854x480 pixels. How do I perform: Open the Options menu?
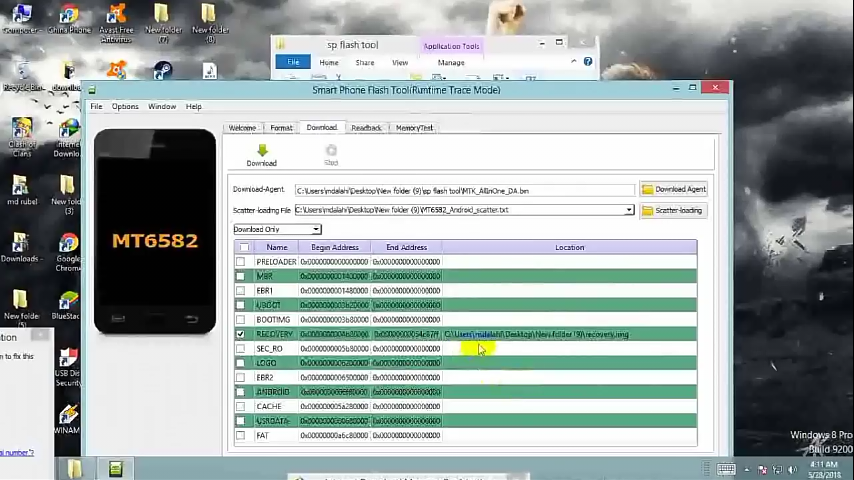coord(125,106)
